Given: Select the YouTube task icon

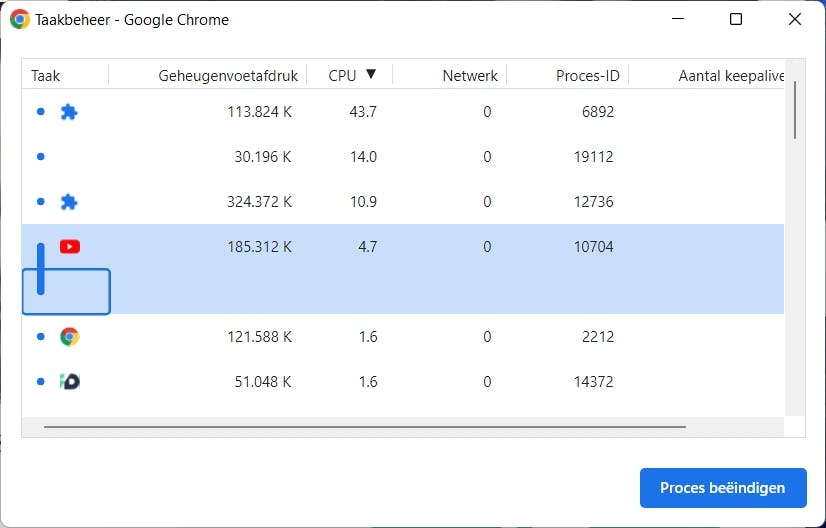Looking at the screenshot, I should [70, 247].
